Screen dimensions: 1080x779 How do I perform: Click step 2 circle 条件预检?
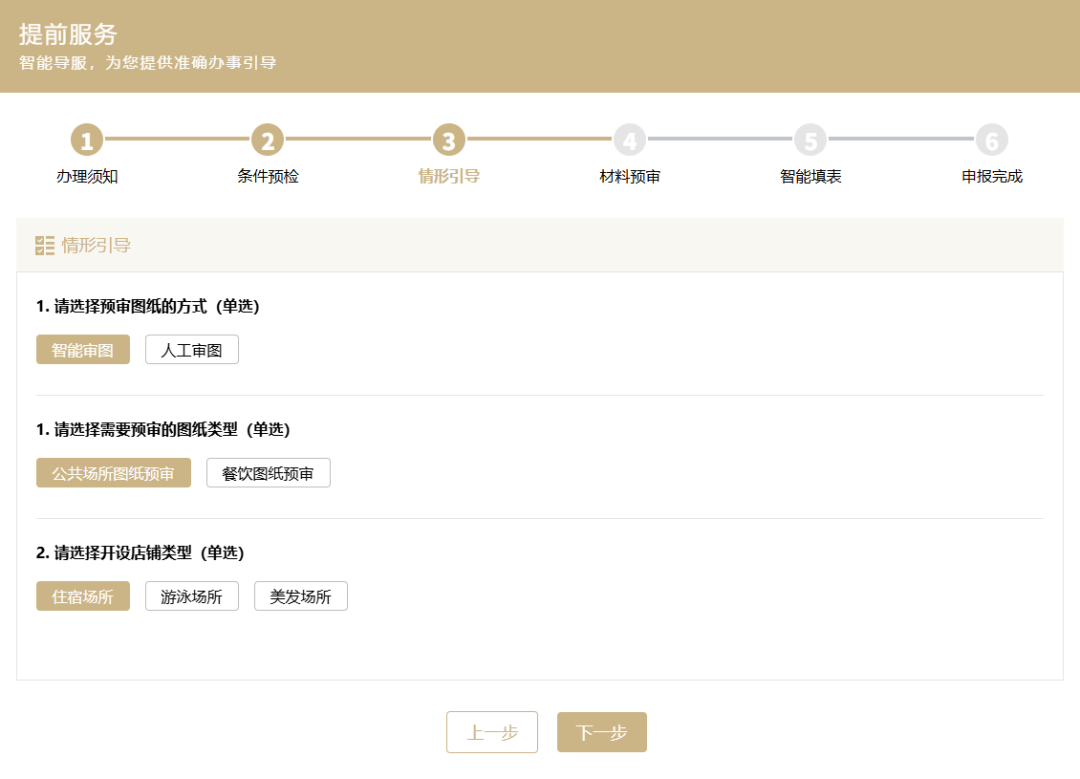pyautogui.click(x=267, y=141)
